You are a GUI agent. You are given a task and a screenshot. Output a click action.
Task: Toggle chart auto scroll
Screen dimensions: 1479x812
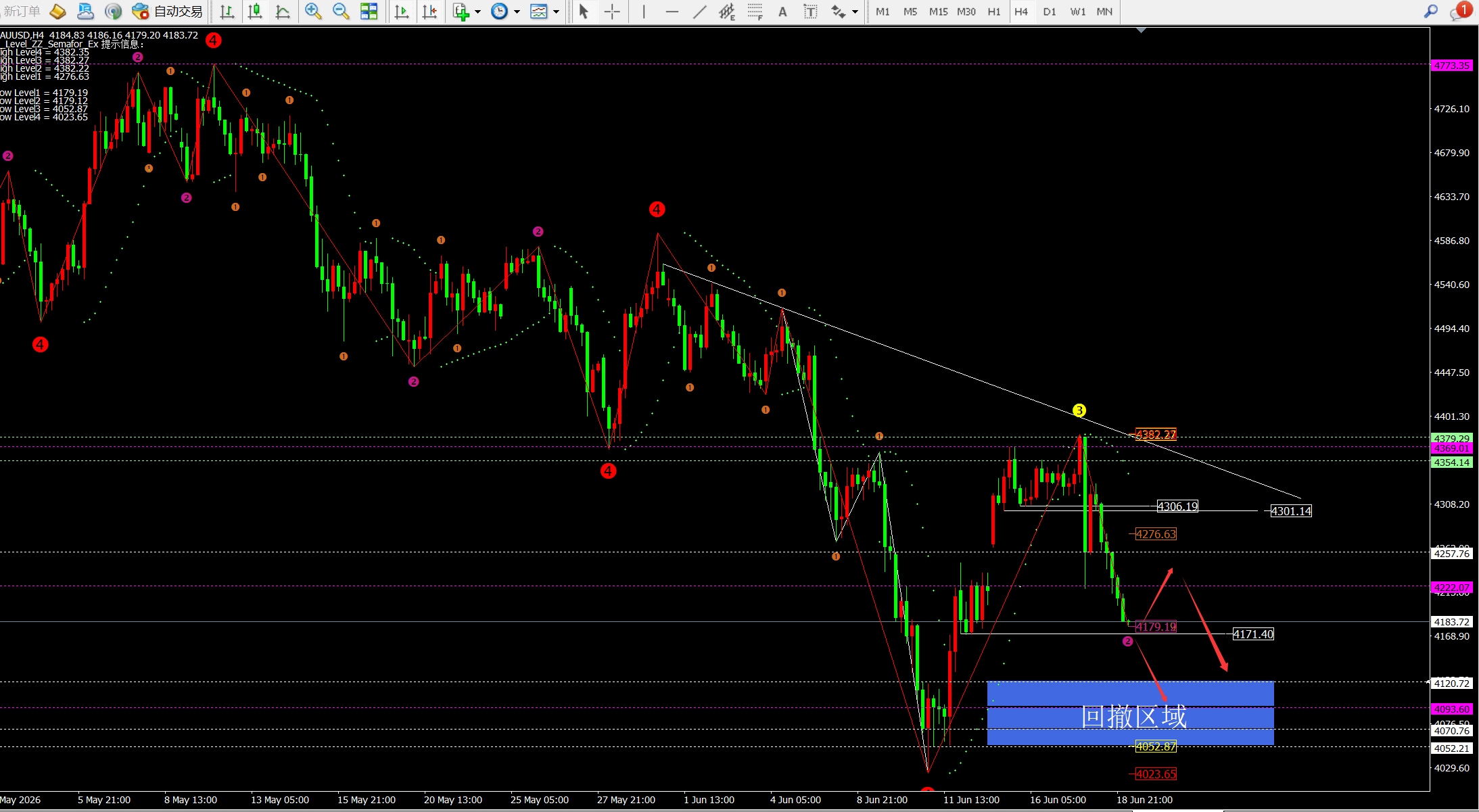(402, 11)
